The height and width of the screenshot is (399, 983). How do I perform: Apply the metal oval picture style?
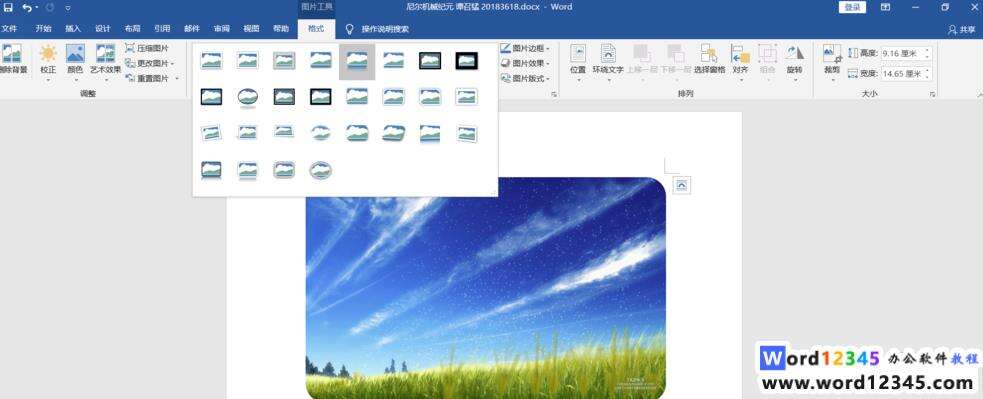pyautogui.click(x=320, y=170)
